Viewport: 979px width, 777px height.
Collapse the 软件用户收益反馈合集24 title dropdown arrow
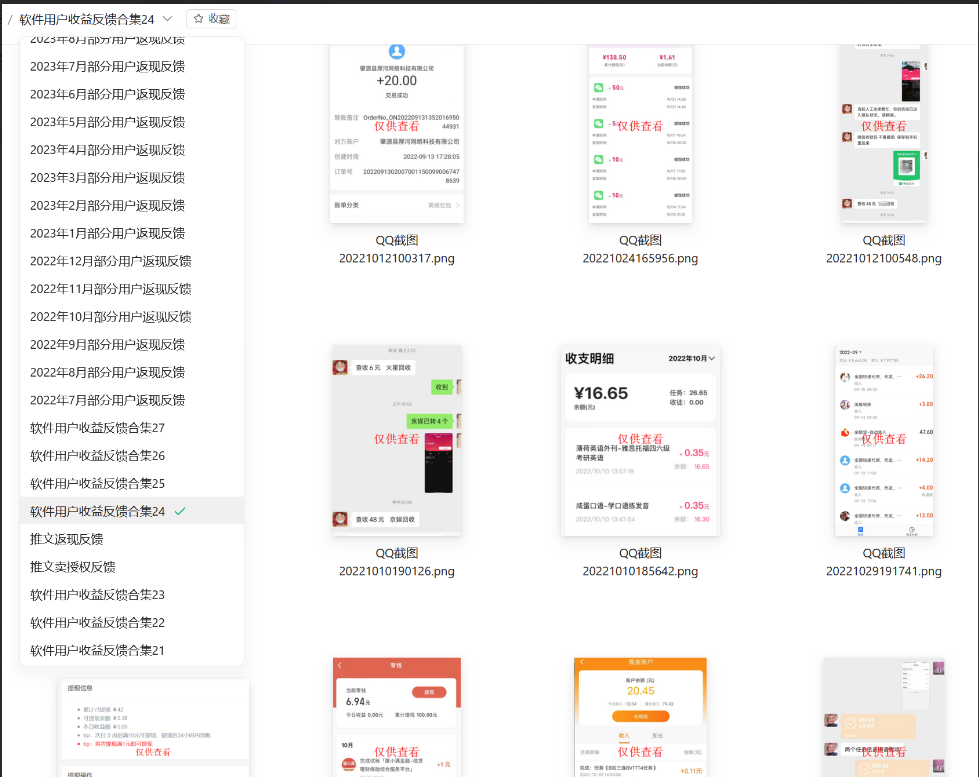[167, 18]
